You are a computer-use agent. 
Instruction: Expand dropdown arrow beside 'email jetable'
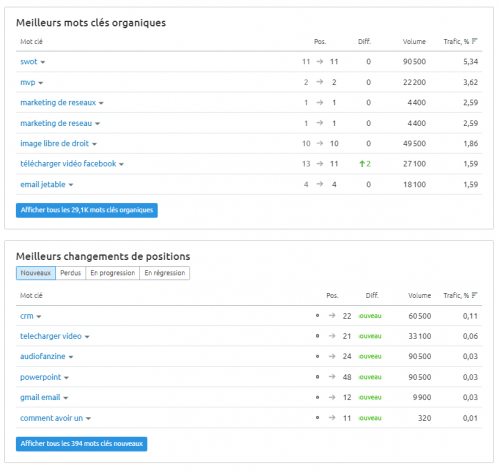pos(71,185)
